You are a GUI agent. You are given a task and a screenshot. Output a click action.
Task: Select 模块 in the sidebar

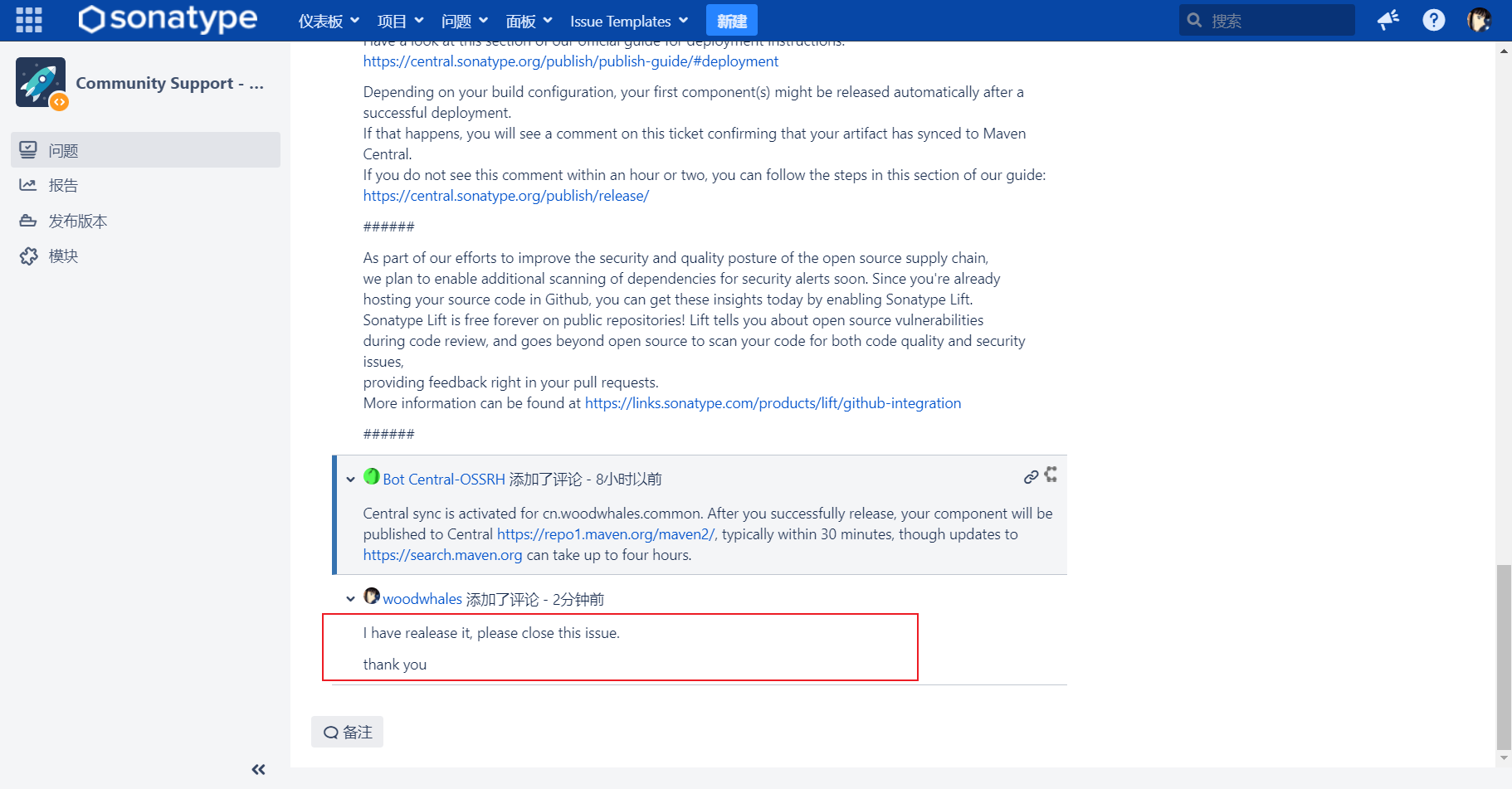(x=146, y=256)
